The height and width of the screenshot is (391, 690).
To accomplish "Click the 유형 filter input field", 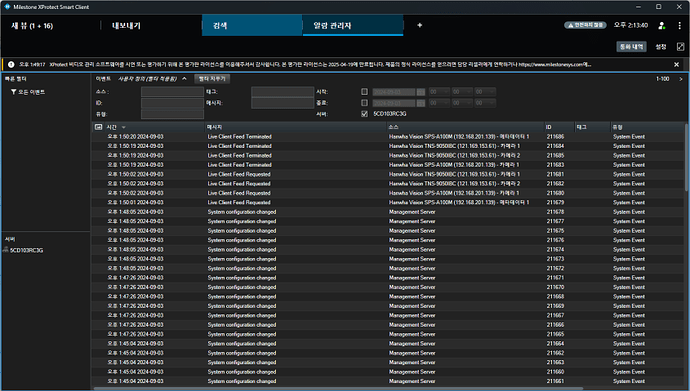I will point(172,114).
